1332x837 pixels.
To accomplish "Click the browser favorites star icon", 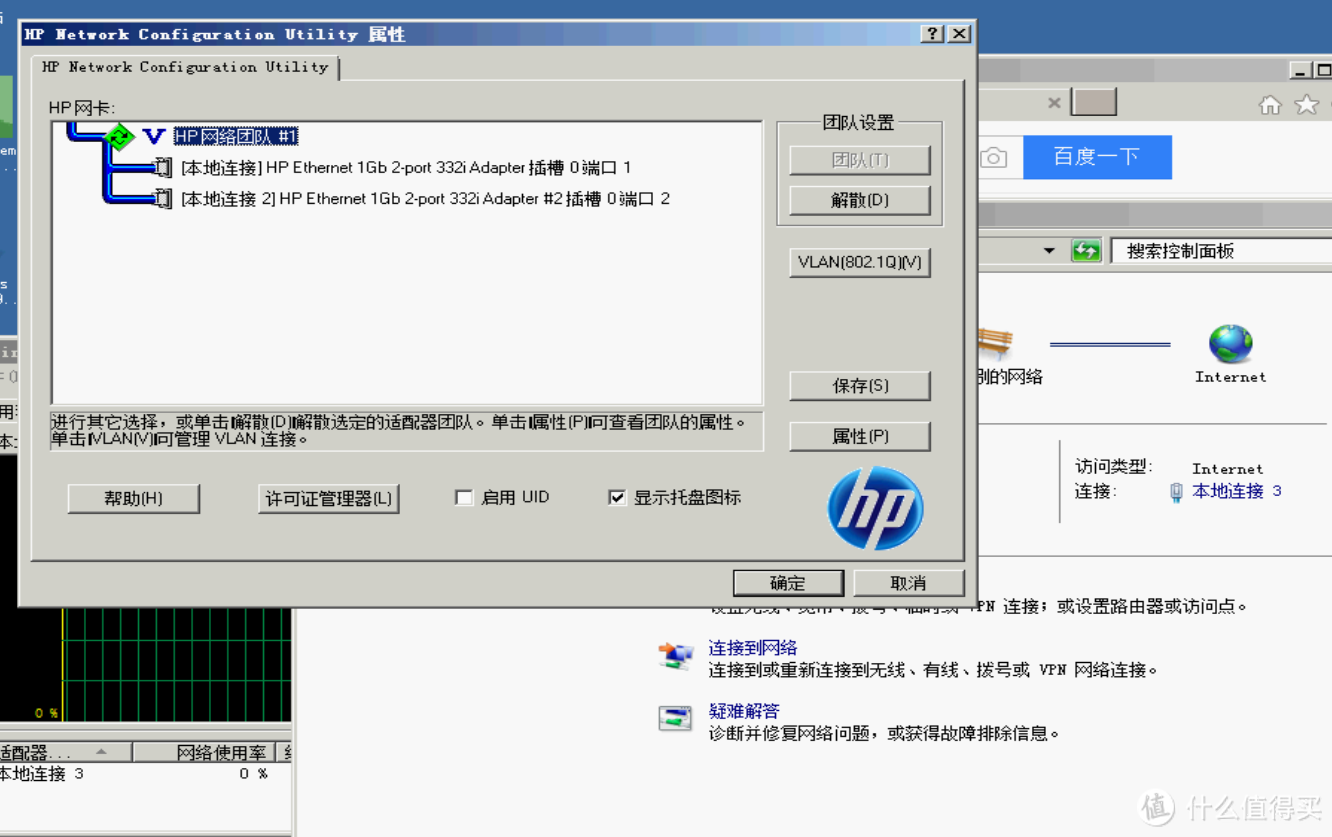I will point(1306,105).
